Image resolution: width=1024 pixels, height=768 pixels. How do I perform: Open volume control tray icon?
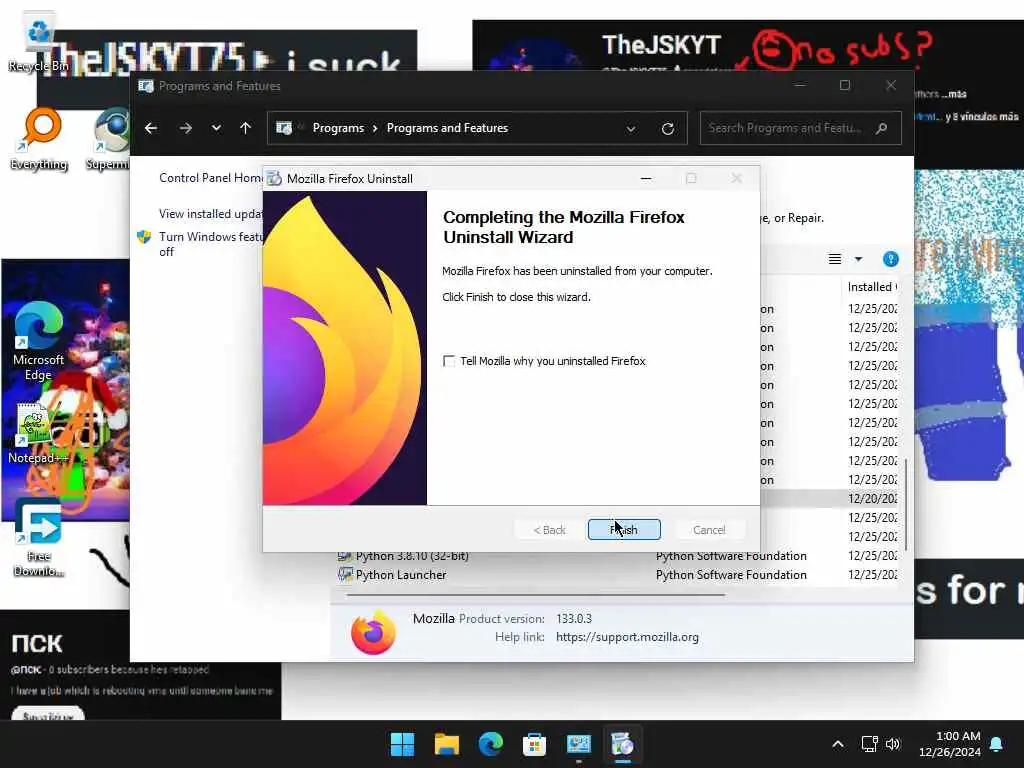tap(893, 744)
